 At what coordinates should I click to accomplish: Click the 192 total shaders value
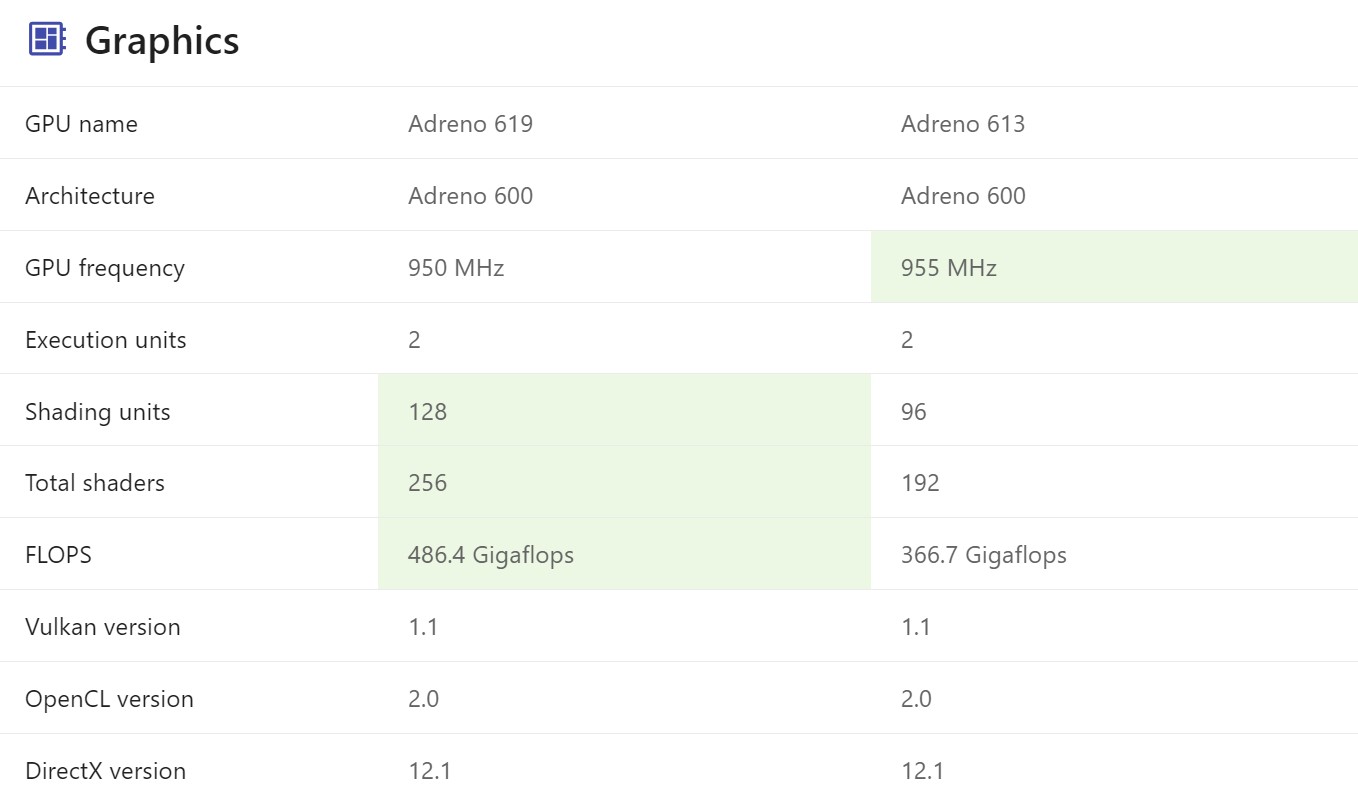tap(920, 483)
